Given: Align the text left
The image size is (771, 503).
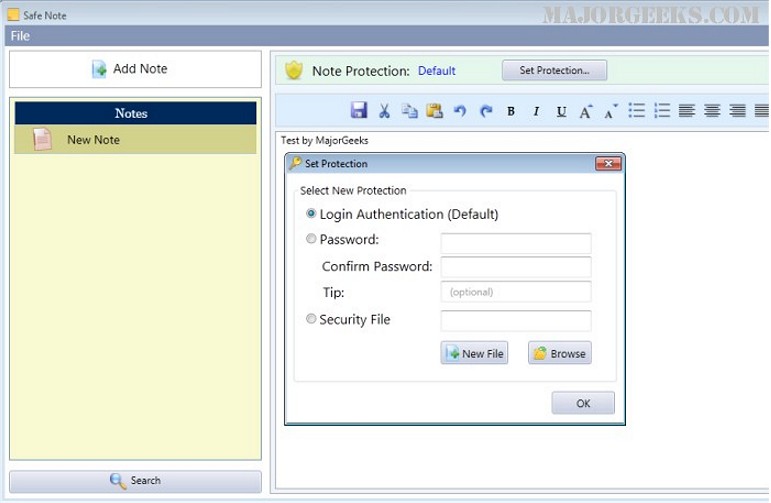Looking at the screenshot, I should (x=687, y=111).
